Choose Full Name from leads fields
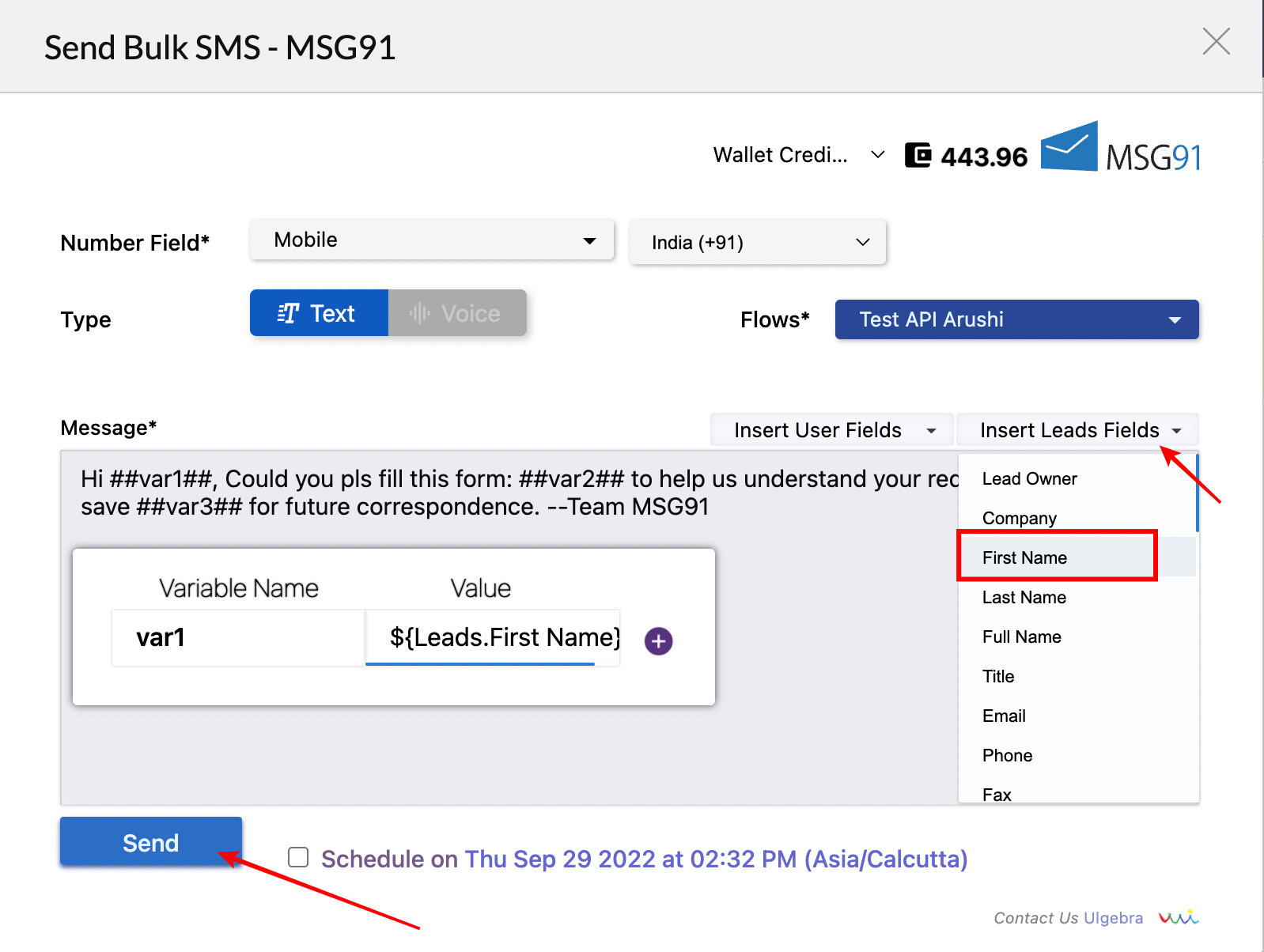This screenshot has height=952, width=1264. 1077,637
